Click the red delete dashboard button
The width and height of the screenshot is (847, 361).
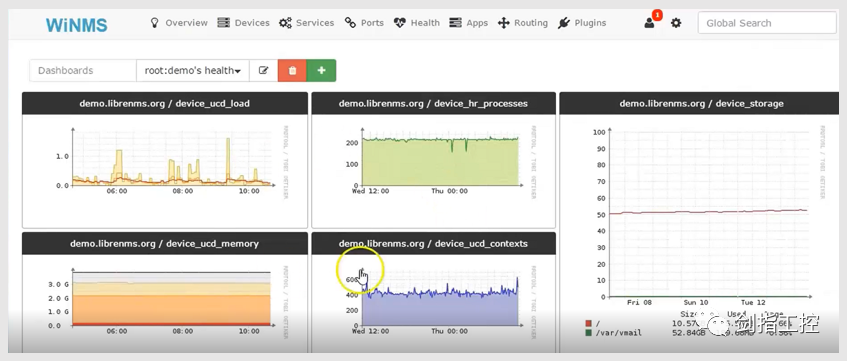[x=292, y=71]
